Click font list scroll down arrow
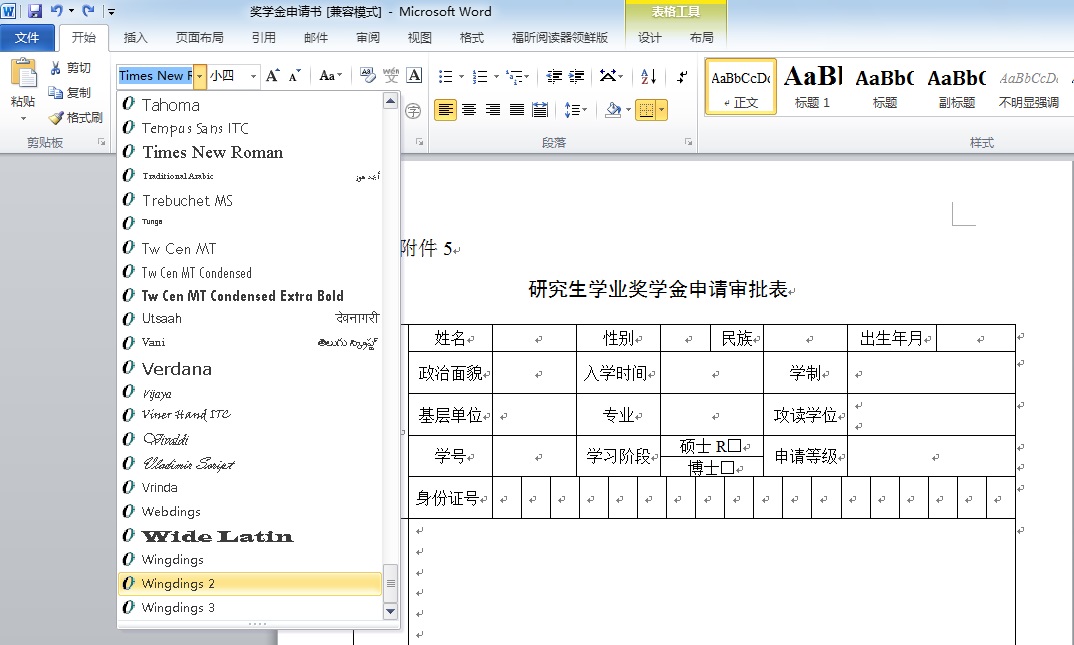 click(x=390, y=611)
